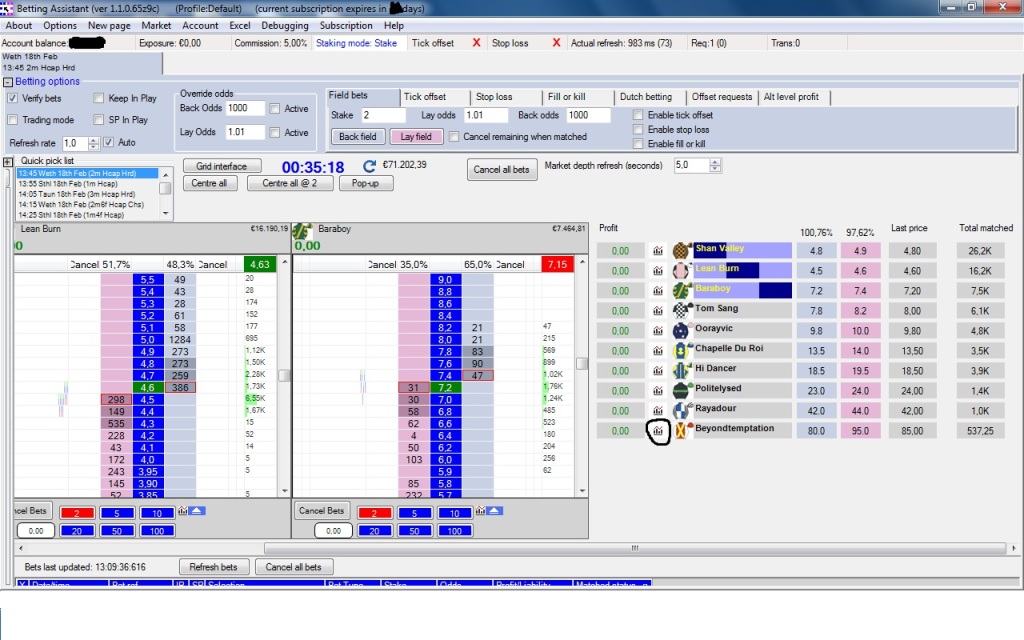Click the circled chart icon beside Beyondtemptation
1024x640 pixels.
click(659, 428)
